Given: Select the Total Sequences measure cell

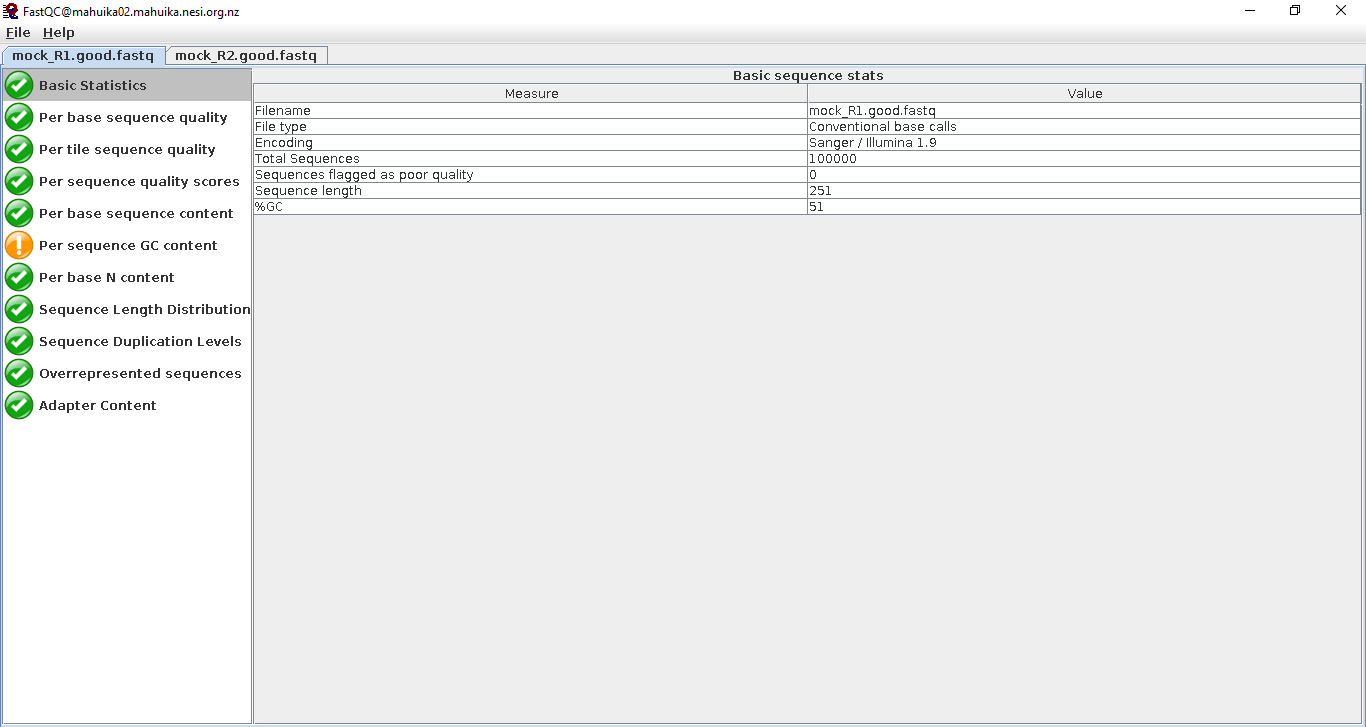Looking at the screenshot, I should (531, 159).
